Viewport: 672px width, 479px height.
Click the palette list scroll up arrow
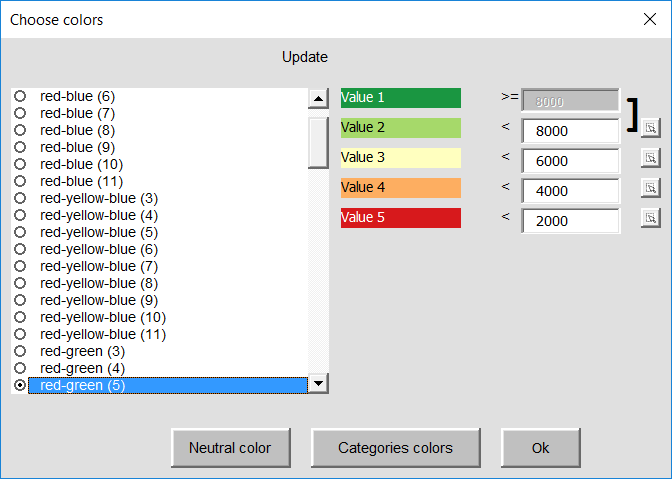(x=318, y=99)
